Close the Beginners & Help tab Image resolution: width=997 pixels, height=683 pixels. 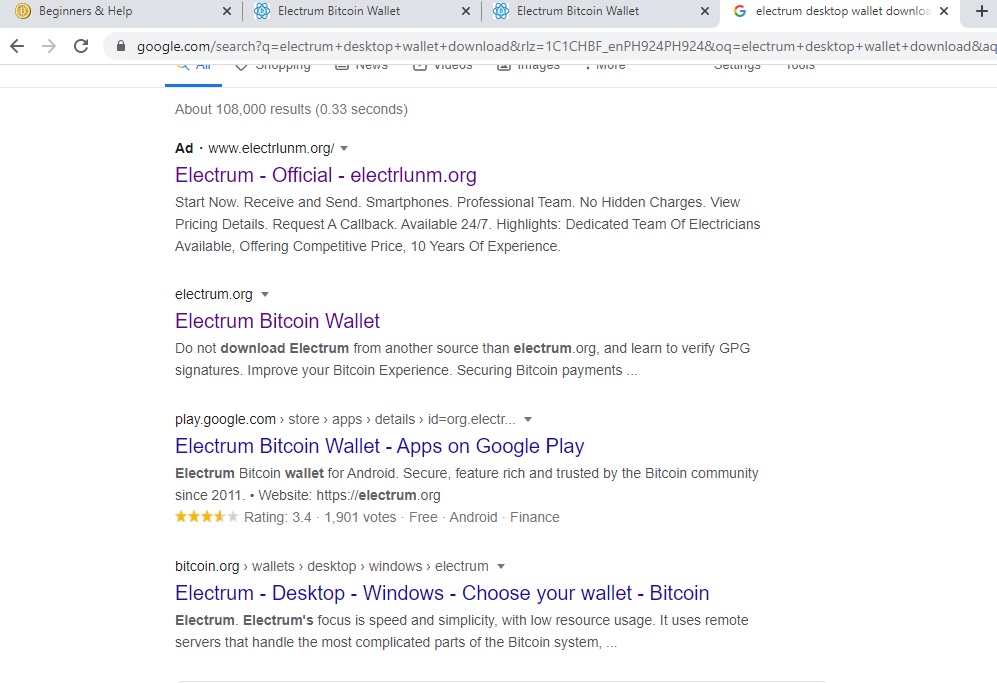click(x=227, y=11)
